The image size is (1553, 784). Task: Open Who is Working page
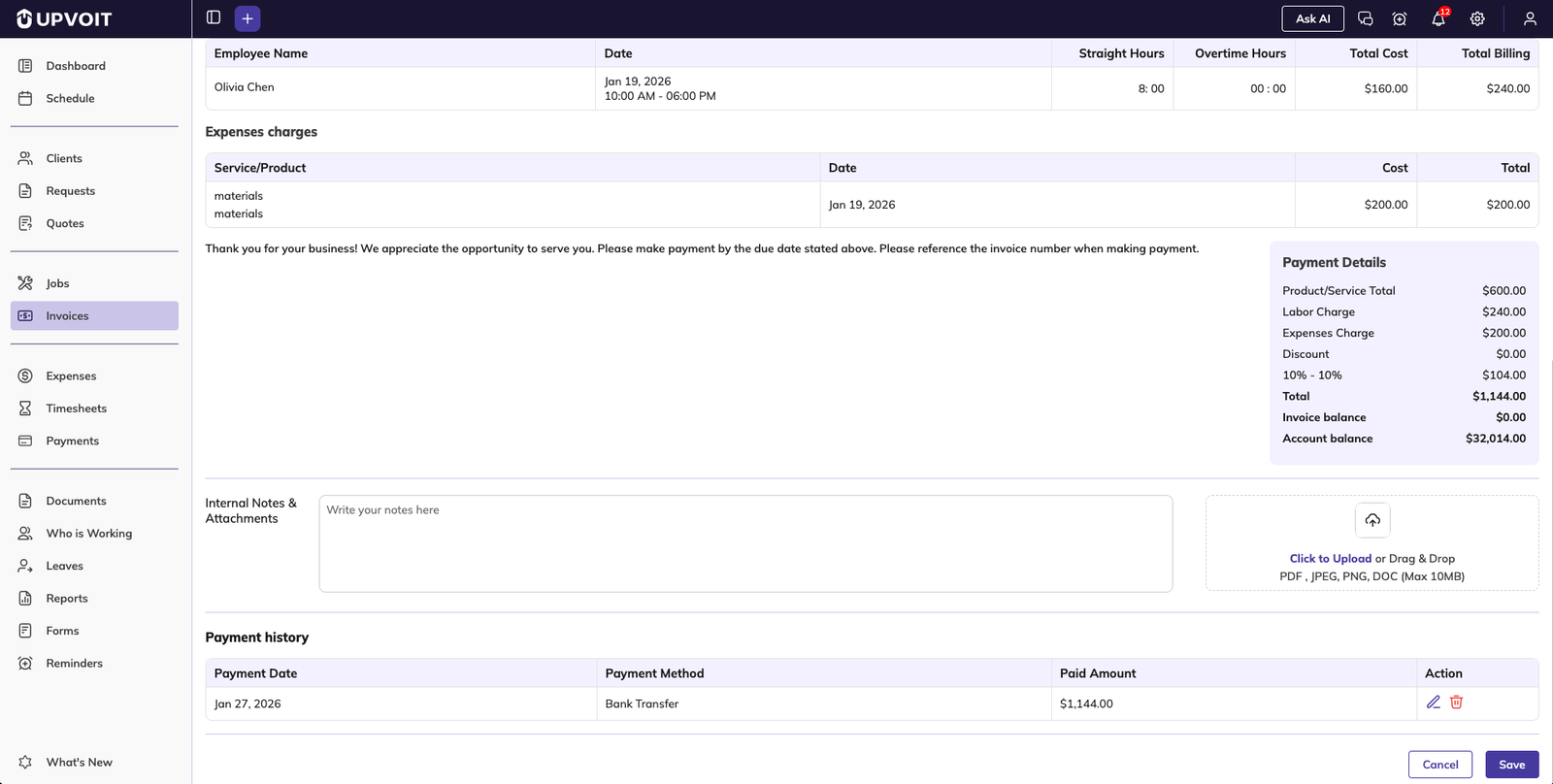[x=88, y=534]
